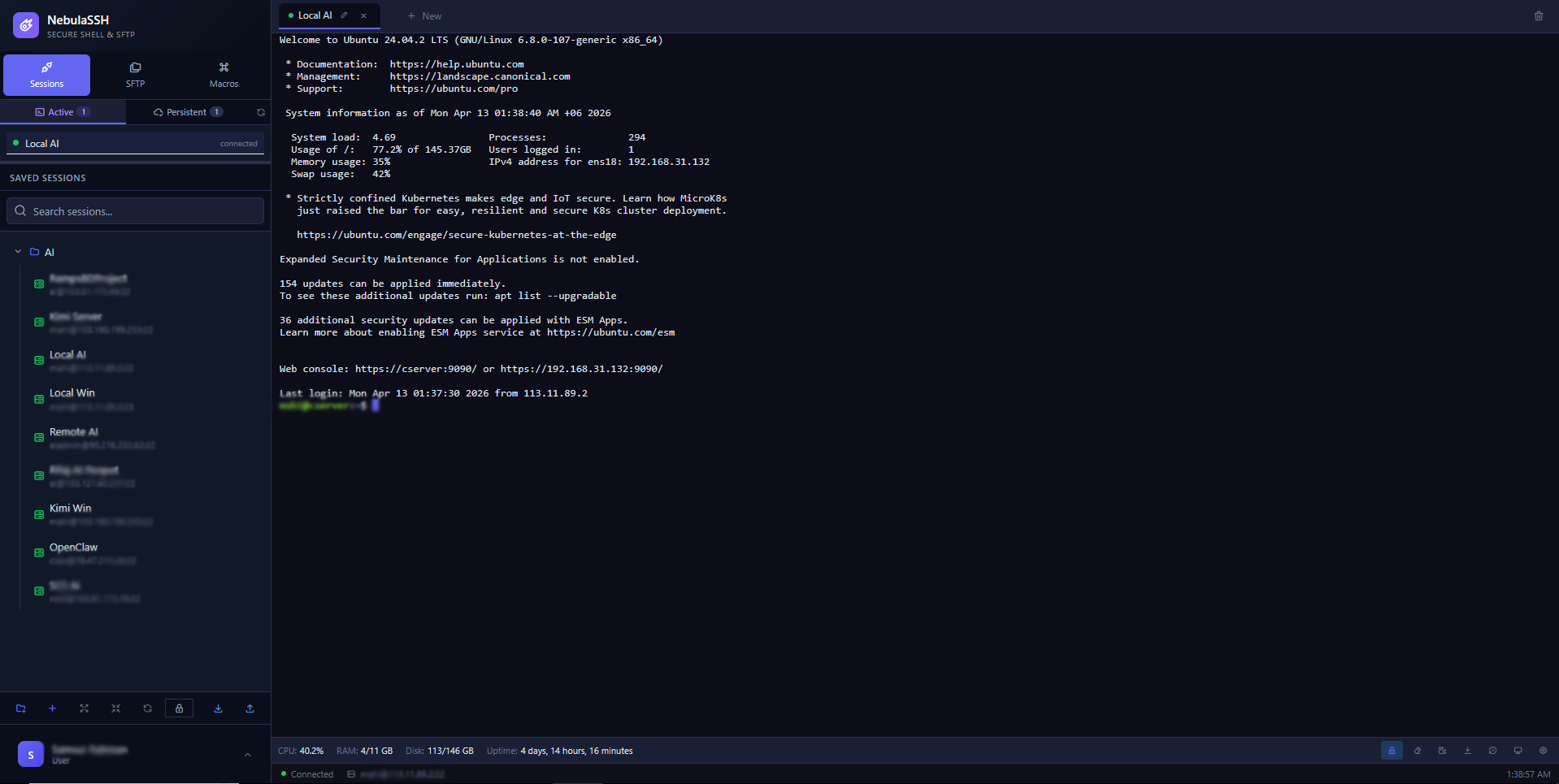1559x784 pixels.
Task: Open the Remote AI saved session
Action: coord(73,432)
